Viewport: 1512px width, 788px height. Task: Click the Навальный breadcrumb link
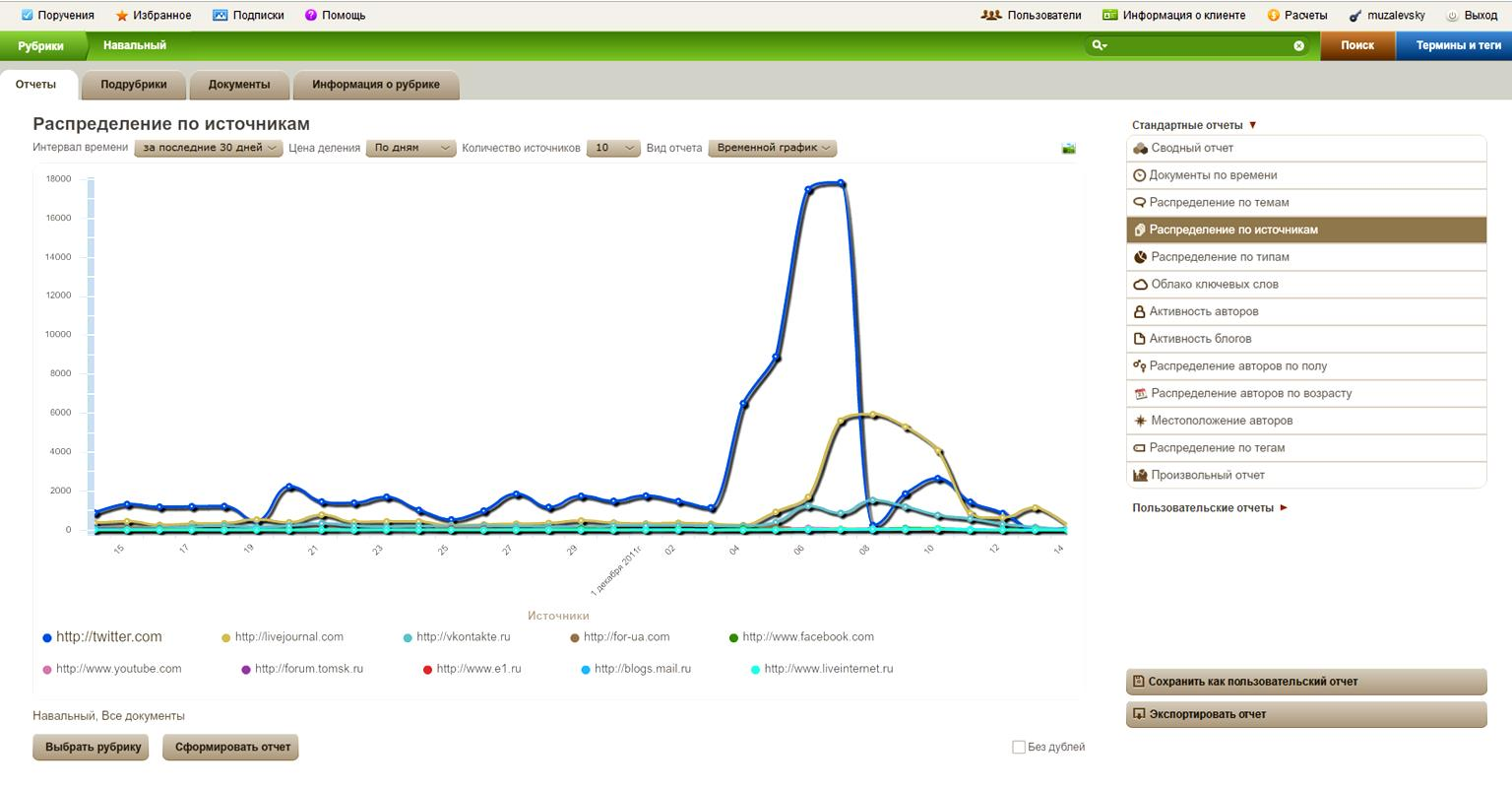click(x=135, y=45)
